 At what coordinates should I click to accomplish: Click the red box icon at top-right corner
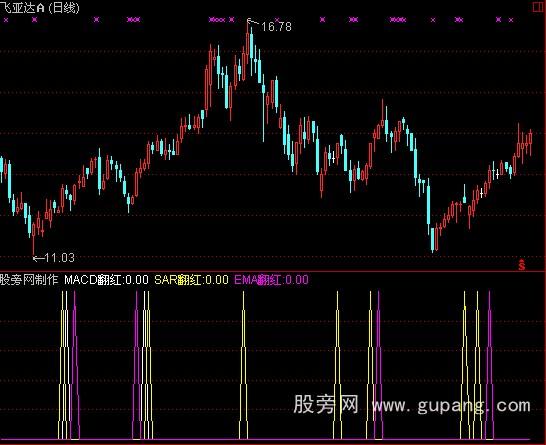[539, 7]
